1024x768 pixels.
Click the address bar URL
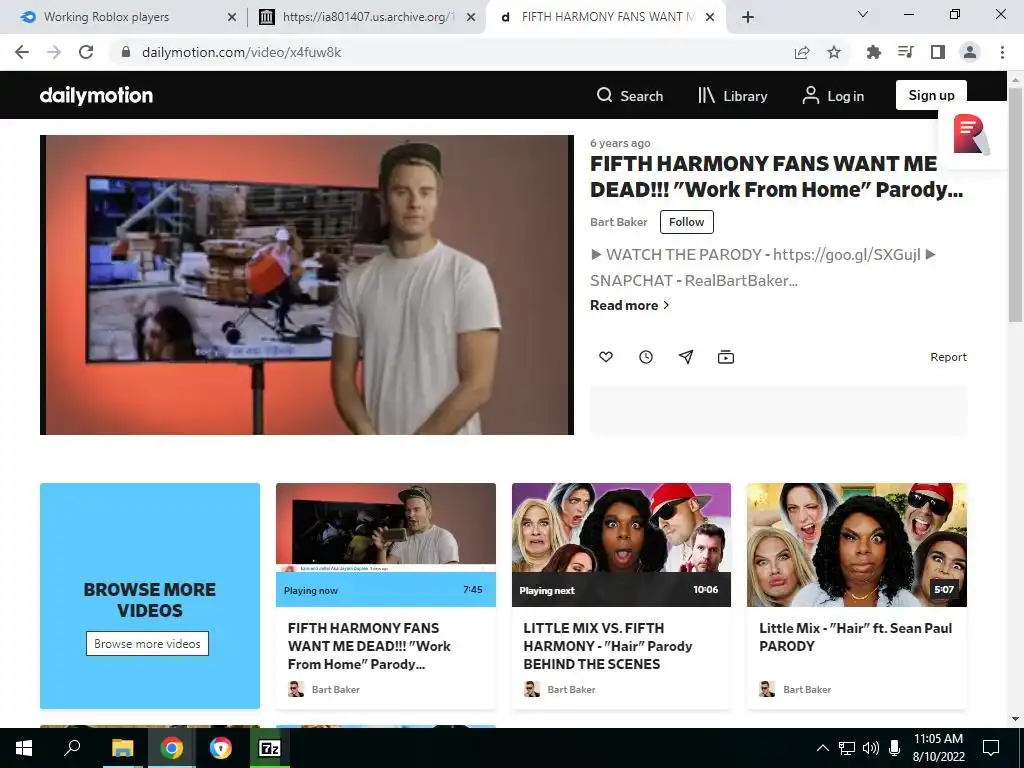[242, 52]
